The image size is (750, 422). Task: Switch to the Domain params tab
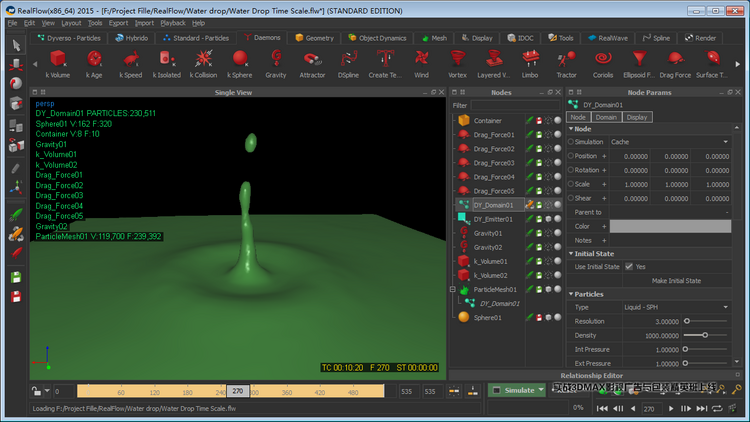606,117
